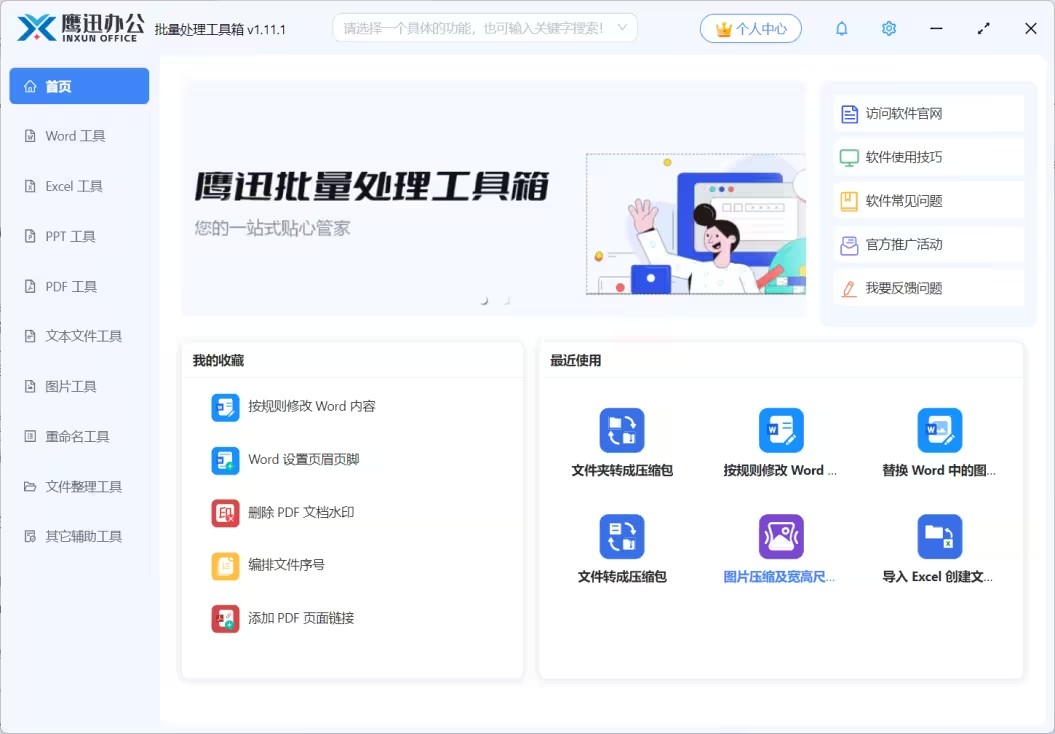Viewport: 1055px width, 734px height.
Task: Open the 替换 Word 中的图 tool icon
Action: point(939,429)
